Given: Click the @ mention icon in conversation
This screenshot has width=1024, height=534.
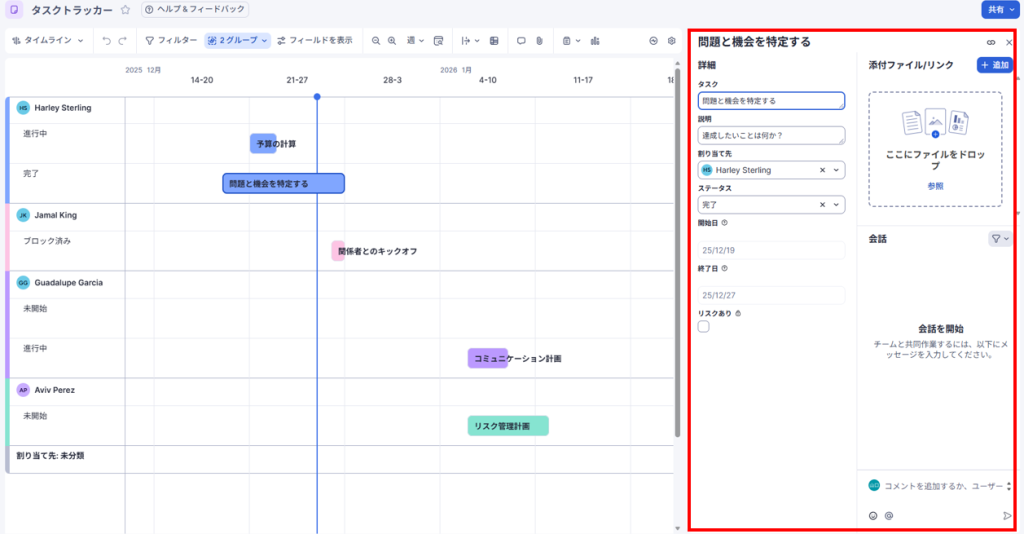Looking at the screenshot, I should [x=889, y=516].
